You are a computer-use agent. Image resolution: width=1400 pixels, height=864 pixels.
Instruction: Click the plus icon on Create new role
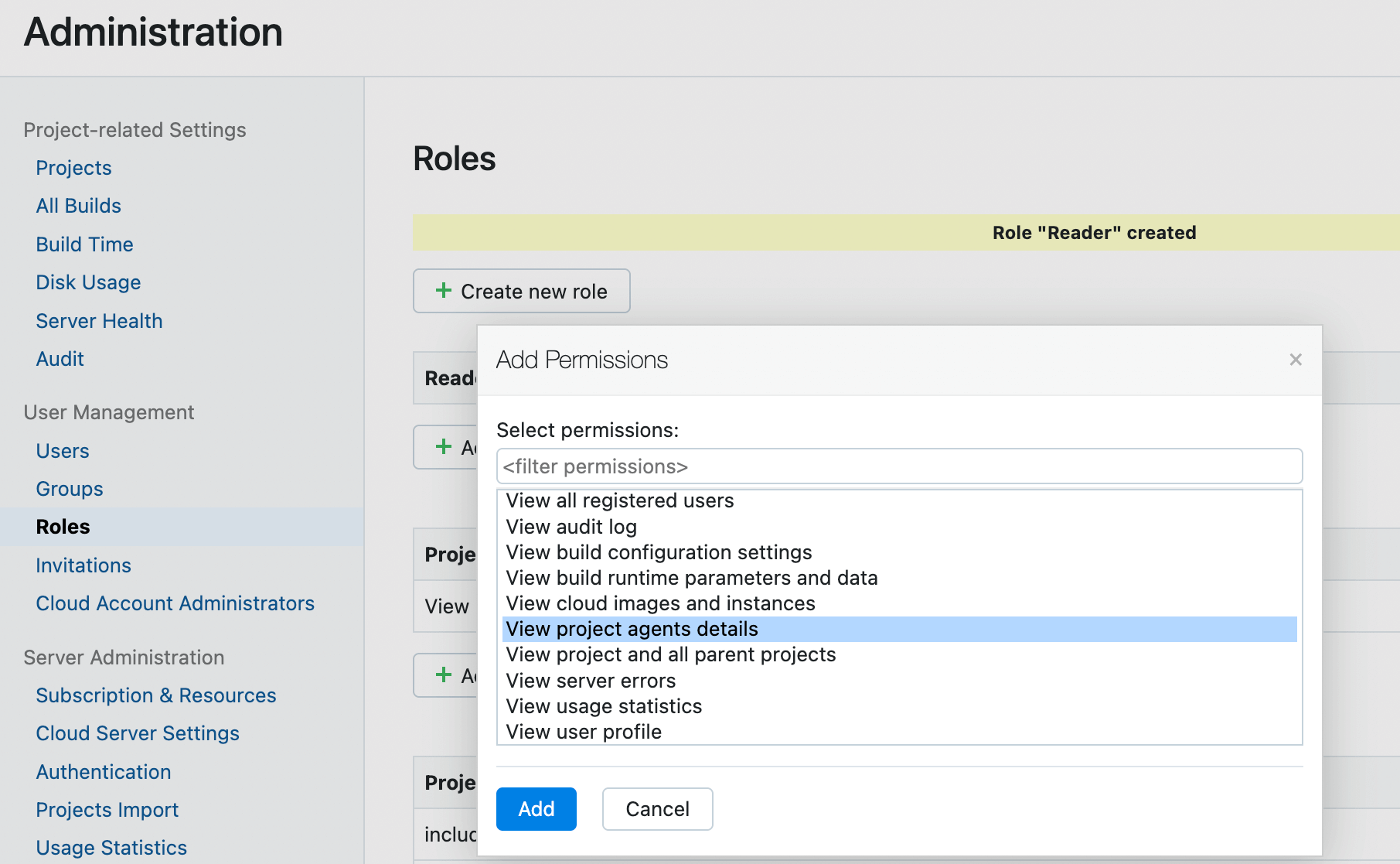pyautogui.click(x=444, y=291)
